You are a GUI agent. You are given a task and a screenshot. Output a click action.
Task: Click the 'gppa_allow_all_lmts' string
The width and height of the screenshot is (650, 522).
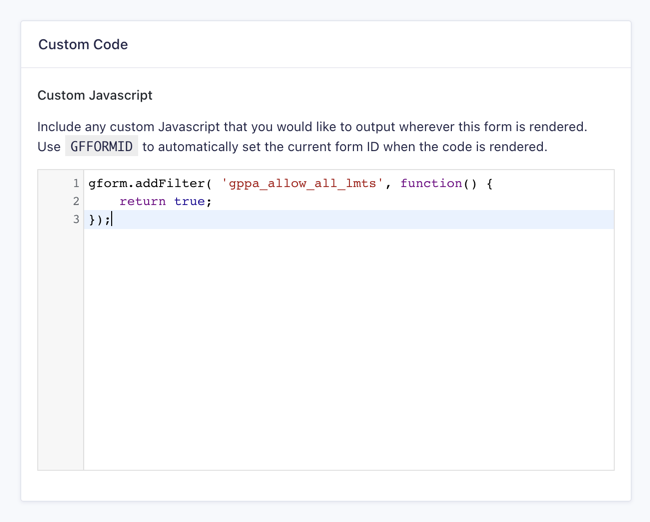pos(302,183)
